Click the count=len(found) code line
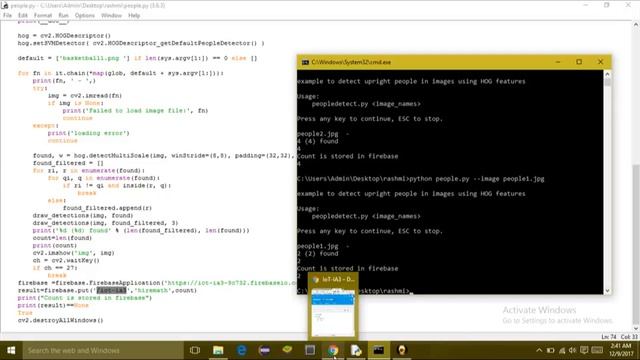The image size is (640, 360). (62, 238)
